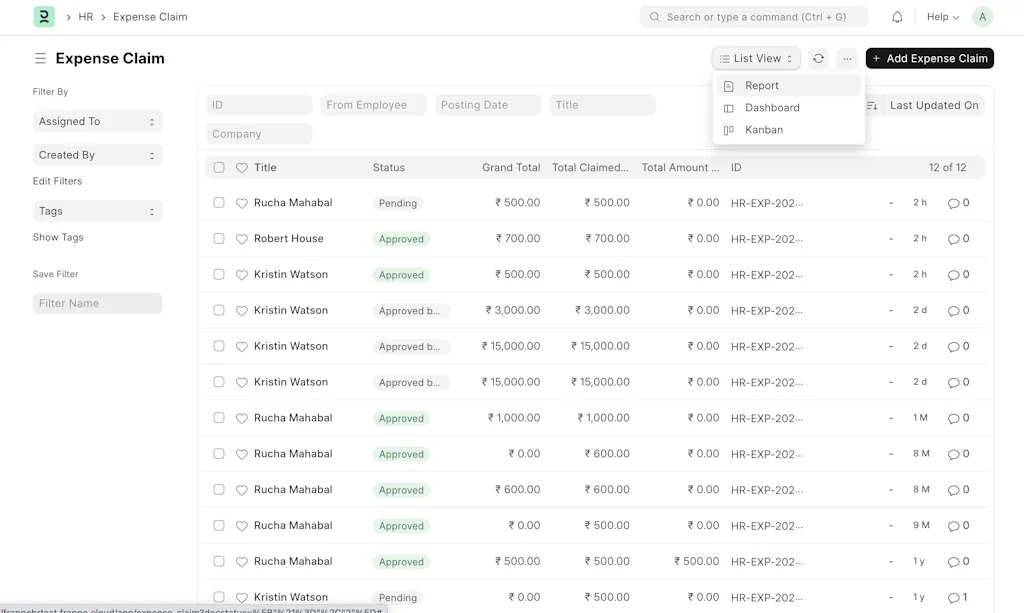Expand the Tags sidebar dropdown
Viewport: 1024px width, 613px height.
(97, 212)
